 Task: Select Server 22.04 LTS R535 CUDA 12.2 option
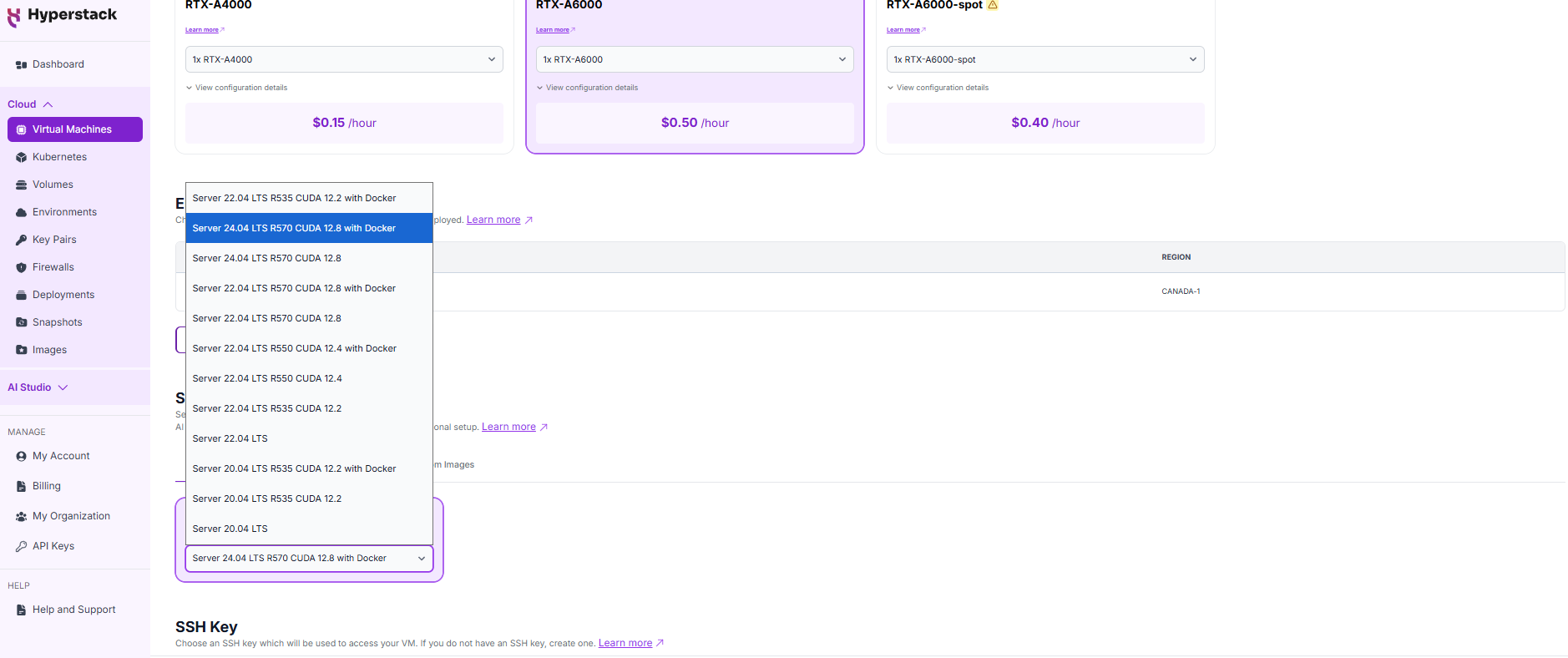click(x=309, y=408)
